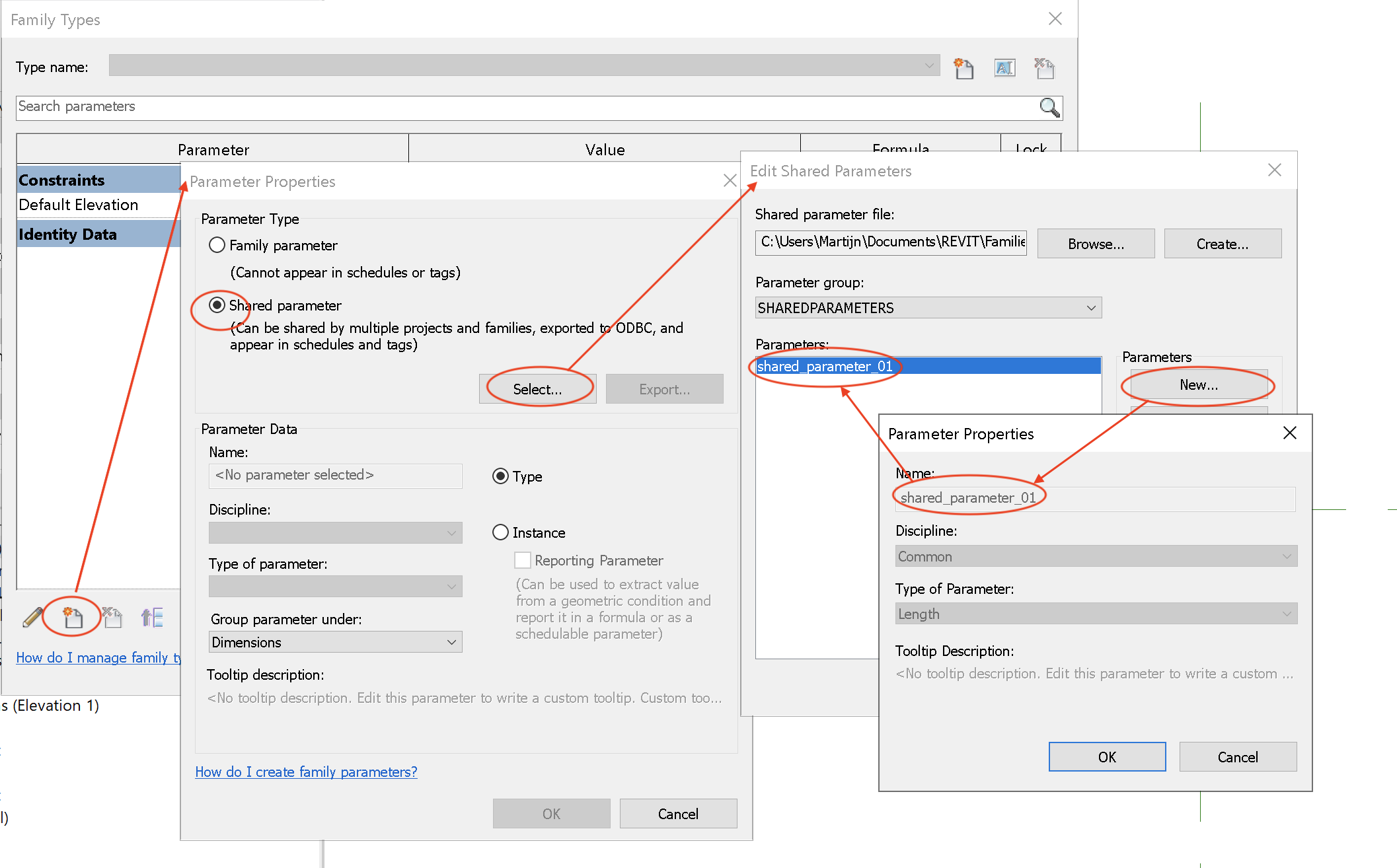Image resolution: width=1397 pixels, height=868 pixels.
Task: Open the How do I create family parameters link
Action: point(306,772)
